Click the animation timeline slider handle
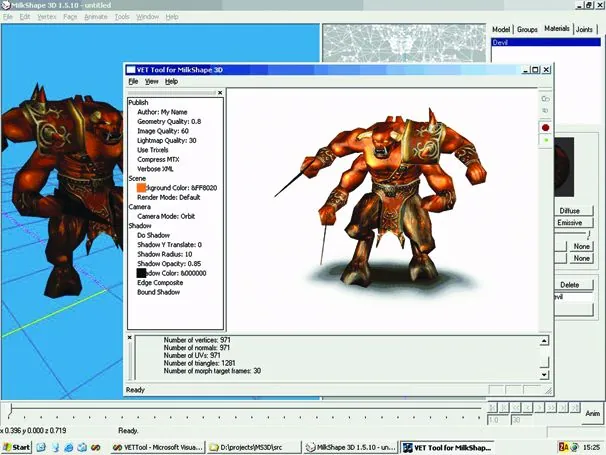Viewport: 606px width, 455px height. [11, 409]
